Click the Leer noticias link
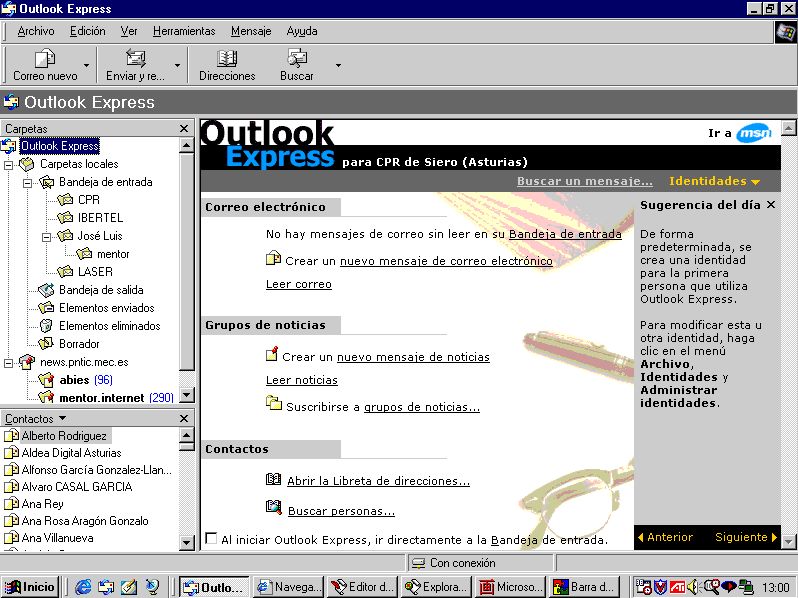The width and height of the screenshot is (798, 598). [302, 380]
